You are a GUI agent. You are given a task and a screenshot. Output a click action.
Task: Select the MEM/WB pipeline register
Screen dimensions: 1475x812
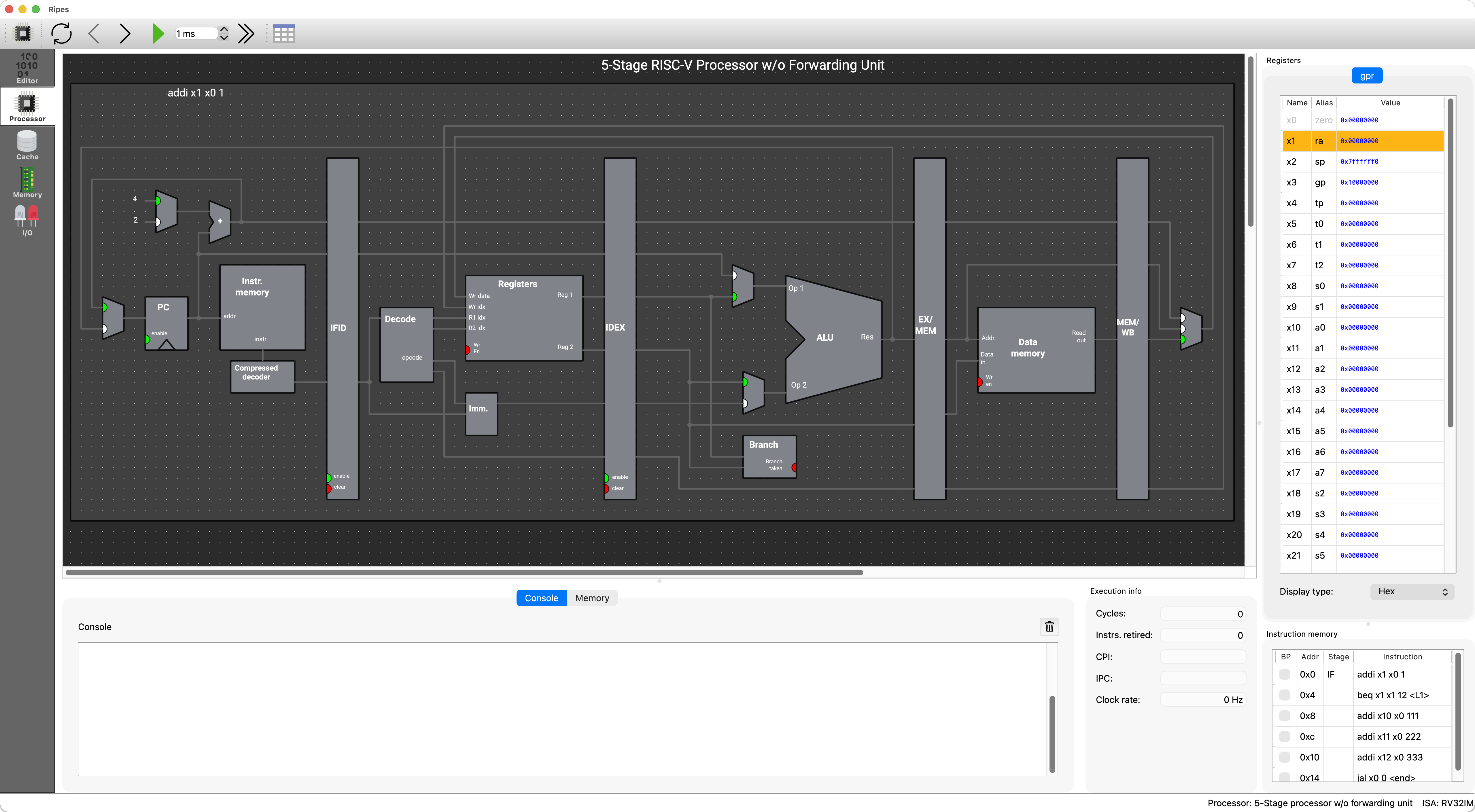[x=1132, y=329]
